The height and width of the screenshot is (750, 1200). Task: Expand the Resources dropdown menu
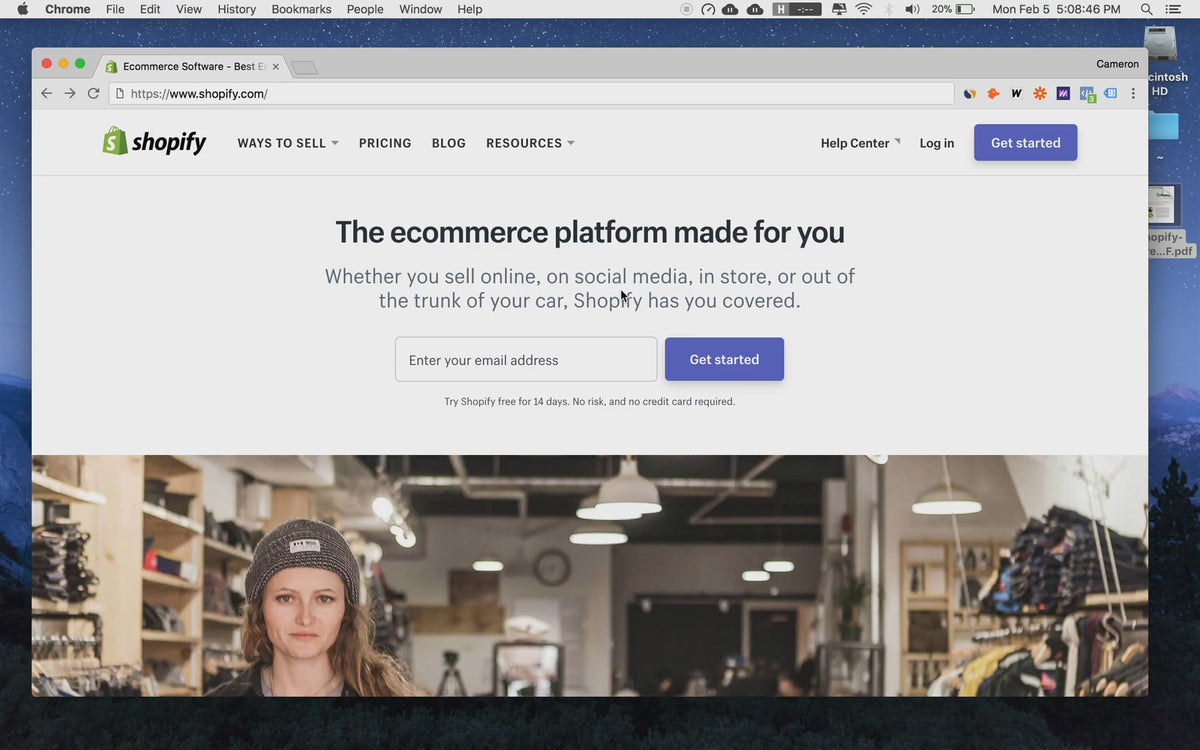530,143
